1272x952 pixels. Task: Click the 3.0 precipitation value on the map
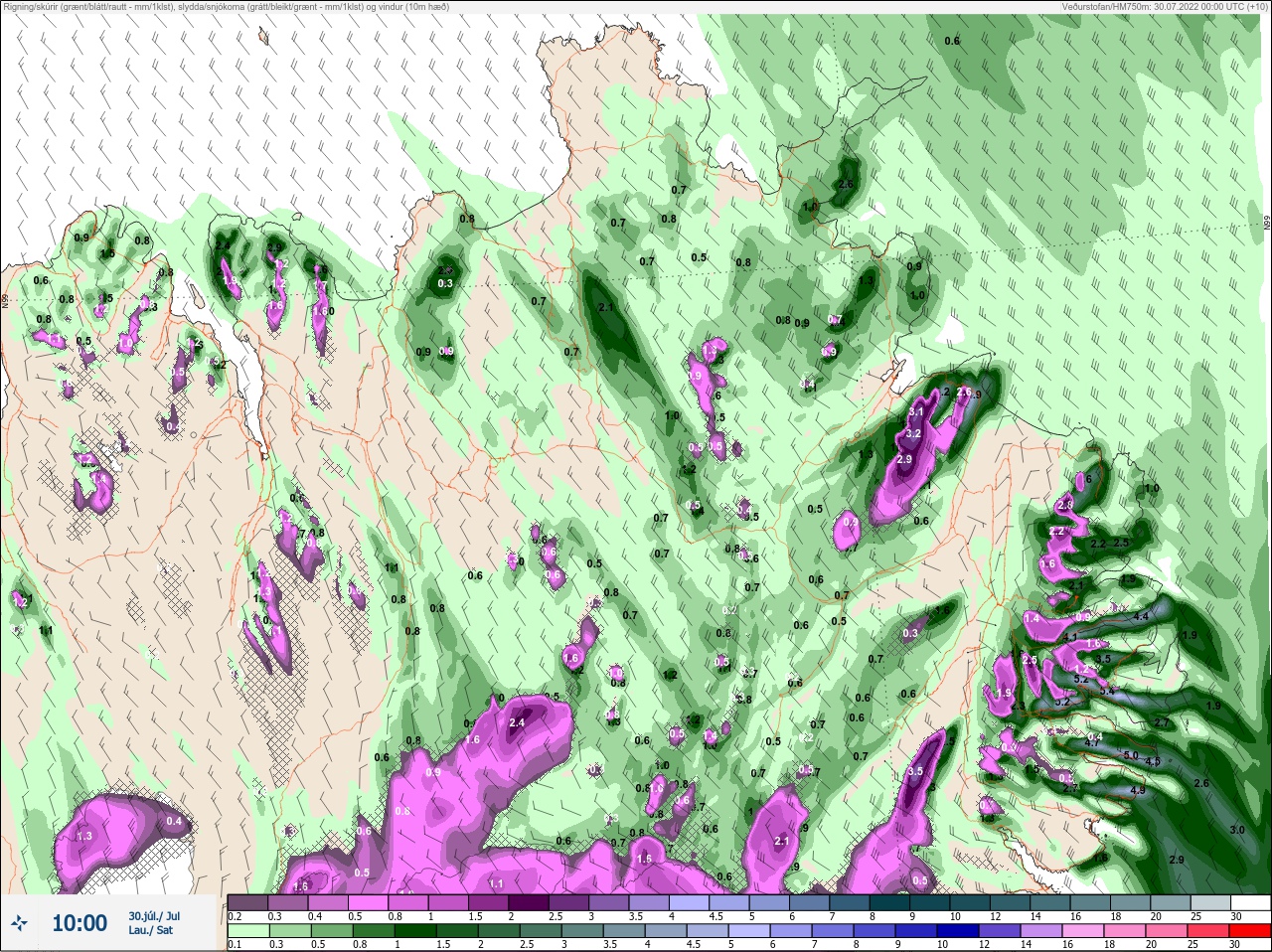1237,830
